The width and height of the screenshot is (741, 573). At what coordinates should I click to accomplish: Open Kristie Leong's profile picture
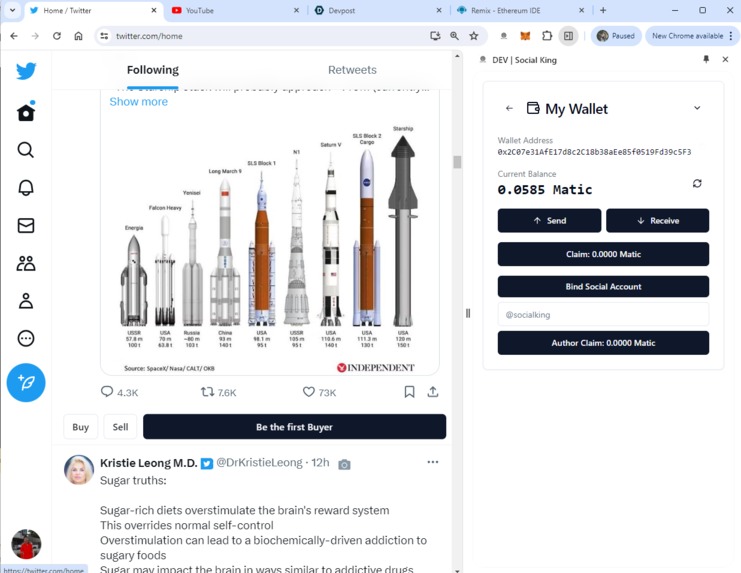click(78, 470)
